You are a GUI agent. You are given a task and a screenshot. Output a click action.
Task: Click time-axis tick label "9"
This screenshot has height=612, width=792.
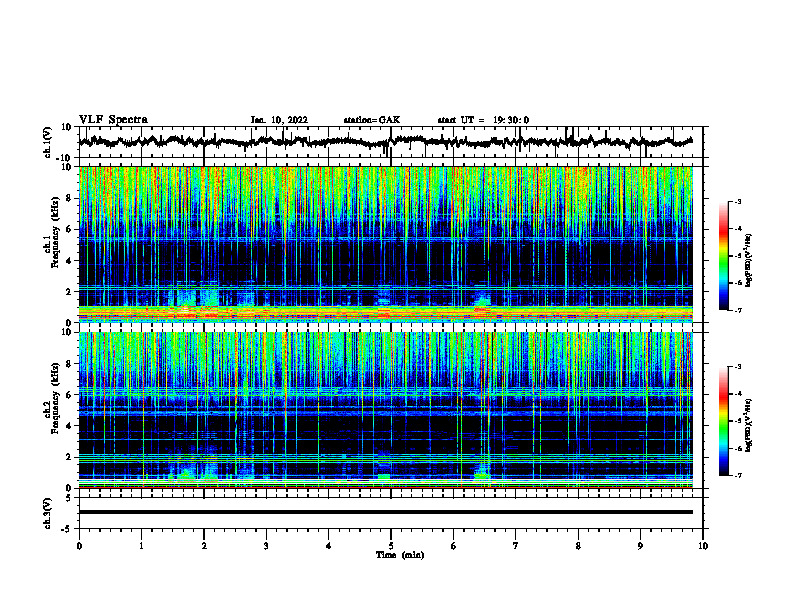pyautogui.click(x=640, y=546)
